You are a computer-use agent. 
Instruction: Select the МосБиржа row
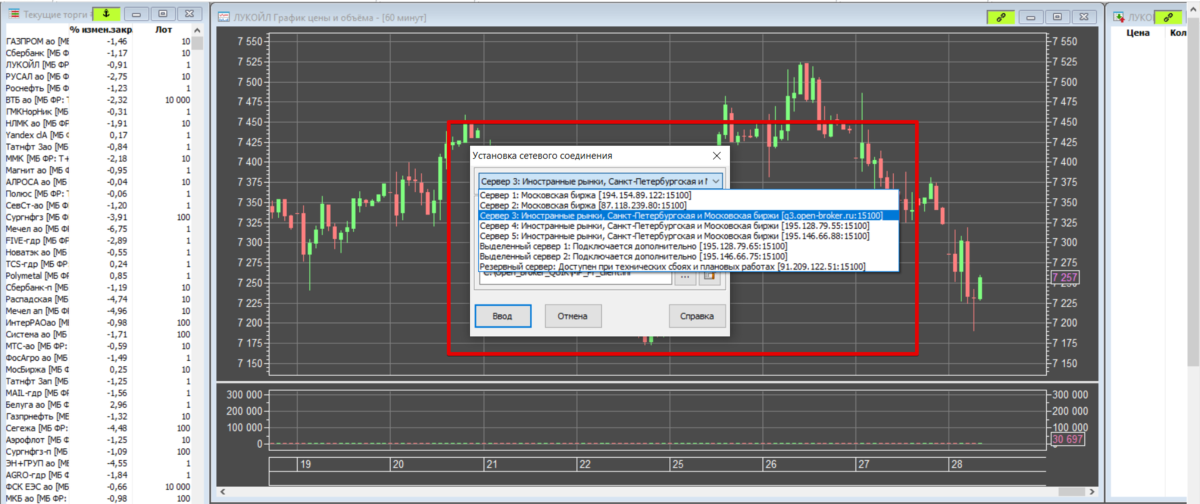(x=98, y=369)
